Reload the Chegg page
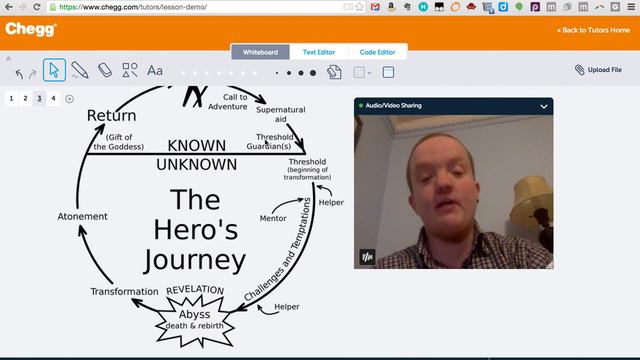 [x=37, y=7]
